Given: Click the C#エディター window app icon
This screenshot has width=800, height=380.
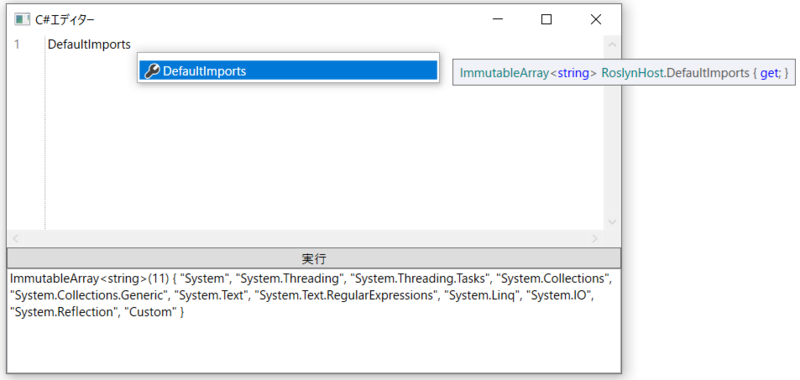Looking at the screenshot, I should (x=22, y=20).
